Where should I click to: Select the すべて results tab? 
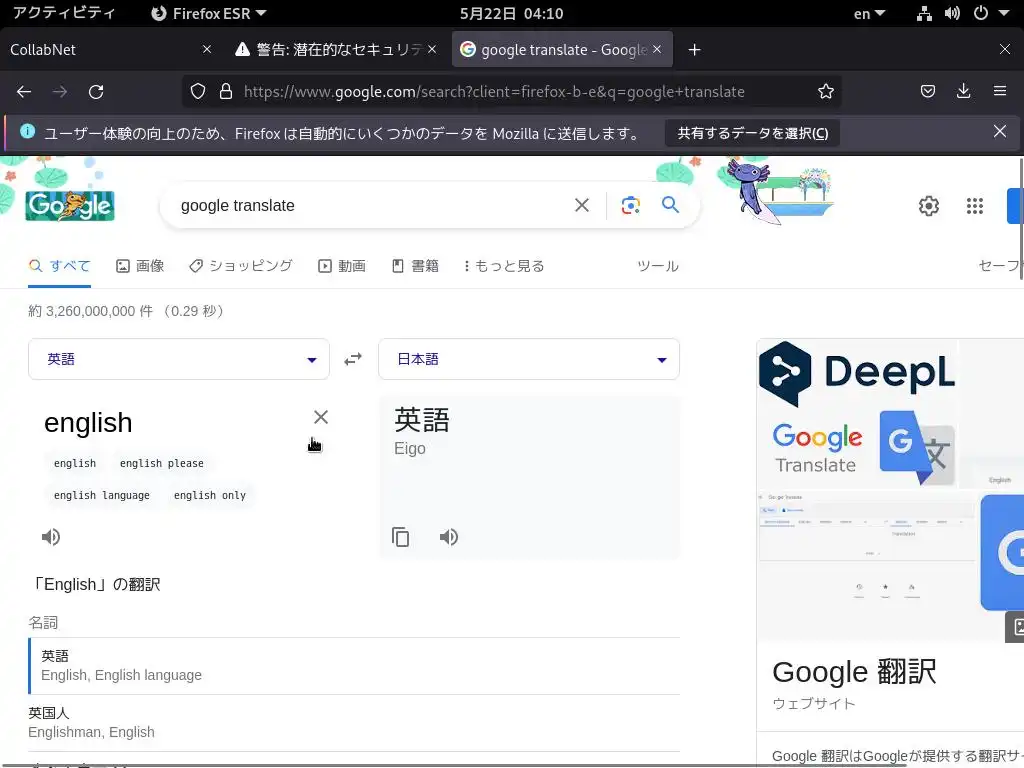click(59, 266)
